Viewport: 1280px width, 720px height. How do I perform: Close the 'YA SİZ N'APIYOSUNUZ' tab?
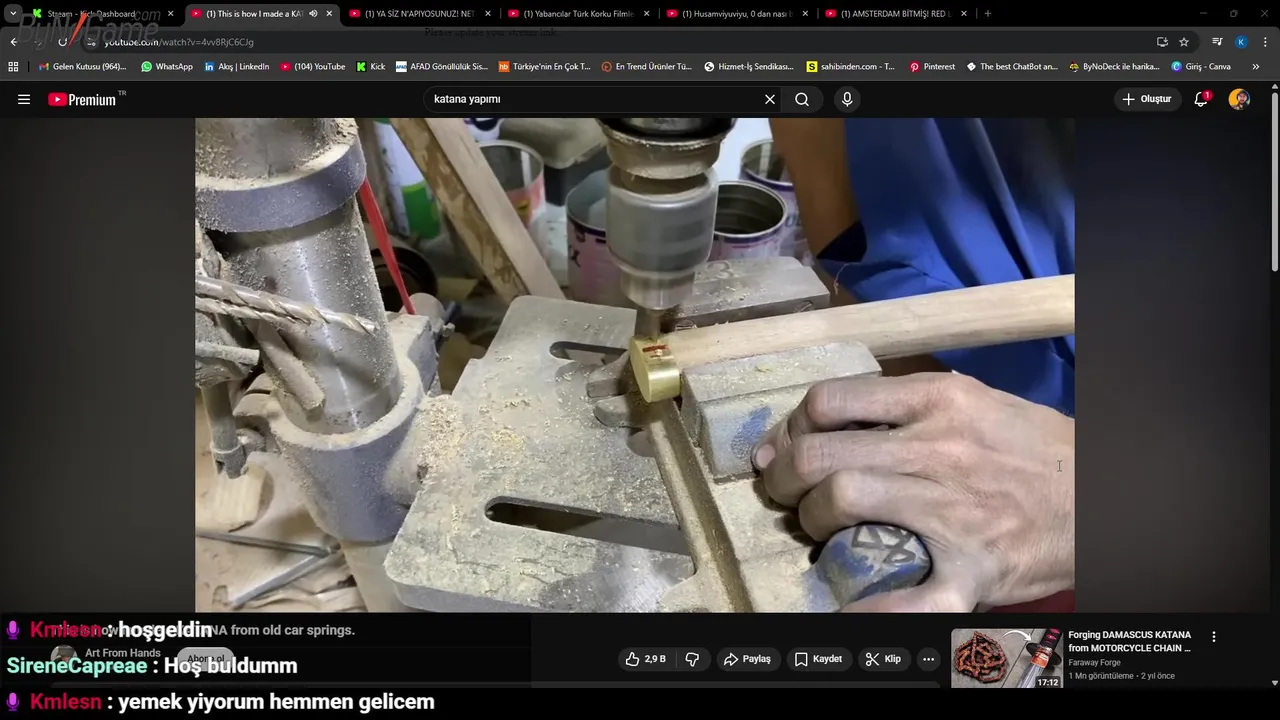tap(488, 14)
